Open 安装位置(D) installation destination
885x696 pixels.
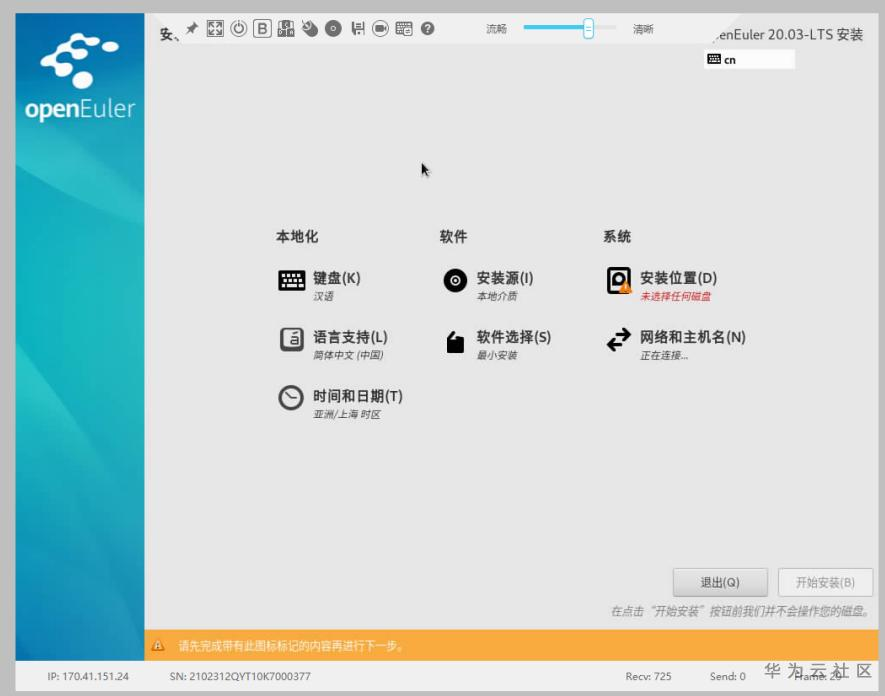(661, 286)
